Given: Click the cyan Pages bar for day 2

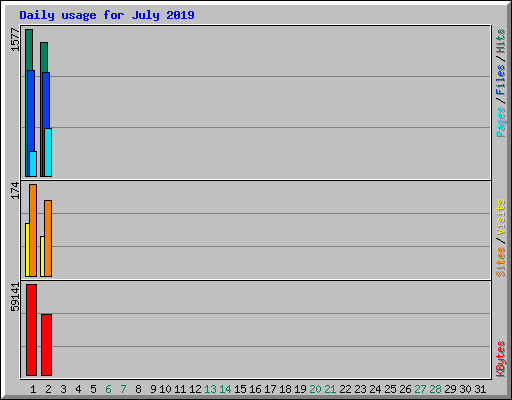Looking at the screenshot, I should pos(48,152).
